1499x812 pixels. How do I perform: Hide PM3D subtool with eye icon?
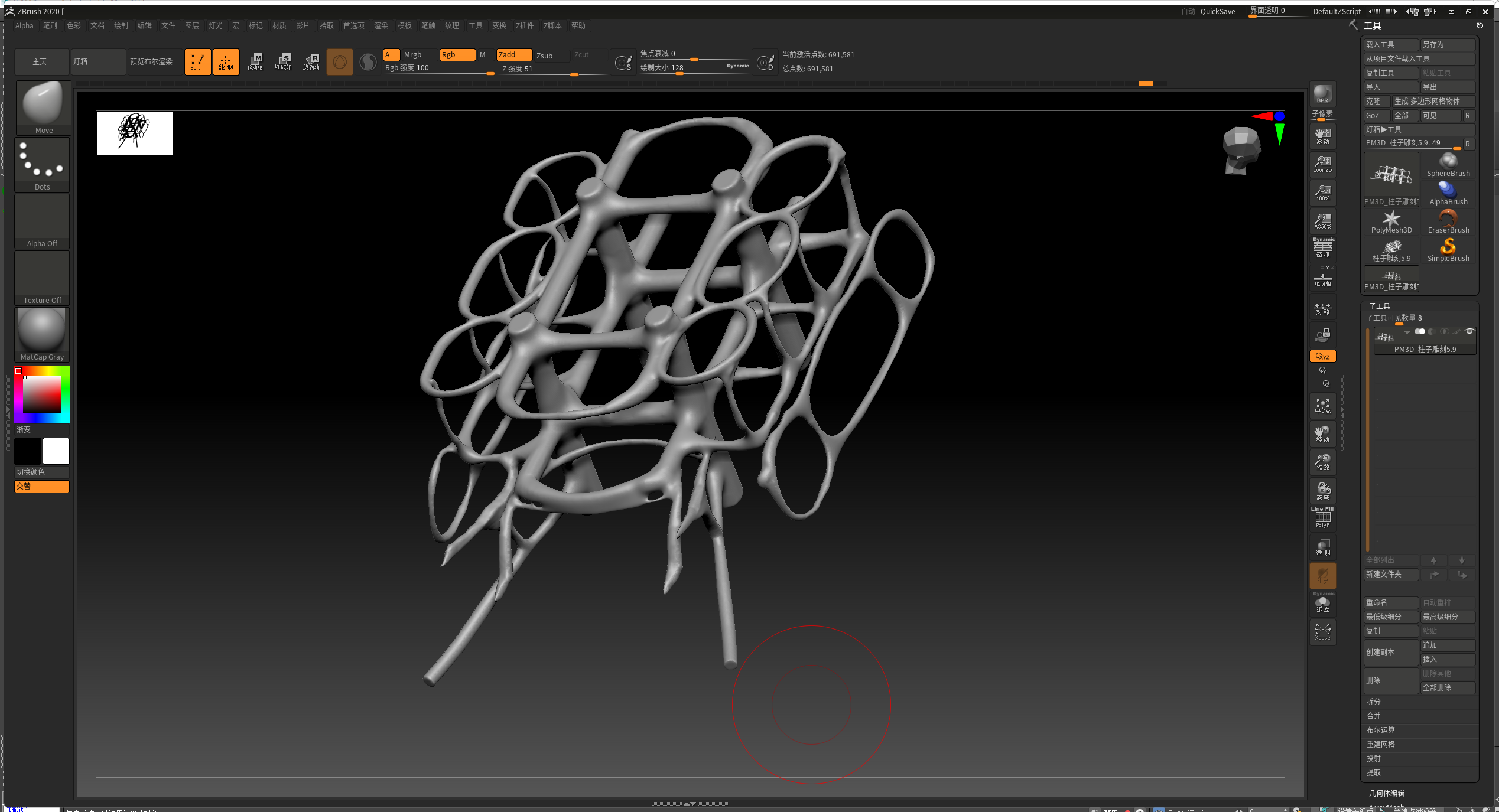[x=1469, y=331]
